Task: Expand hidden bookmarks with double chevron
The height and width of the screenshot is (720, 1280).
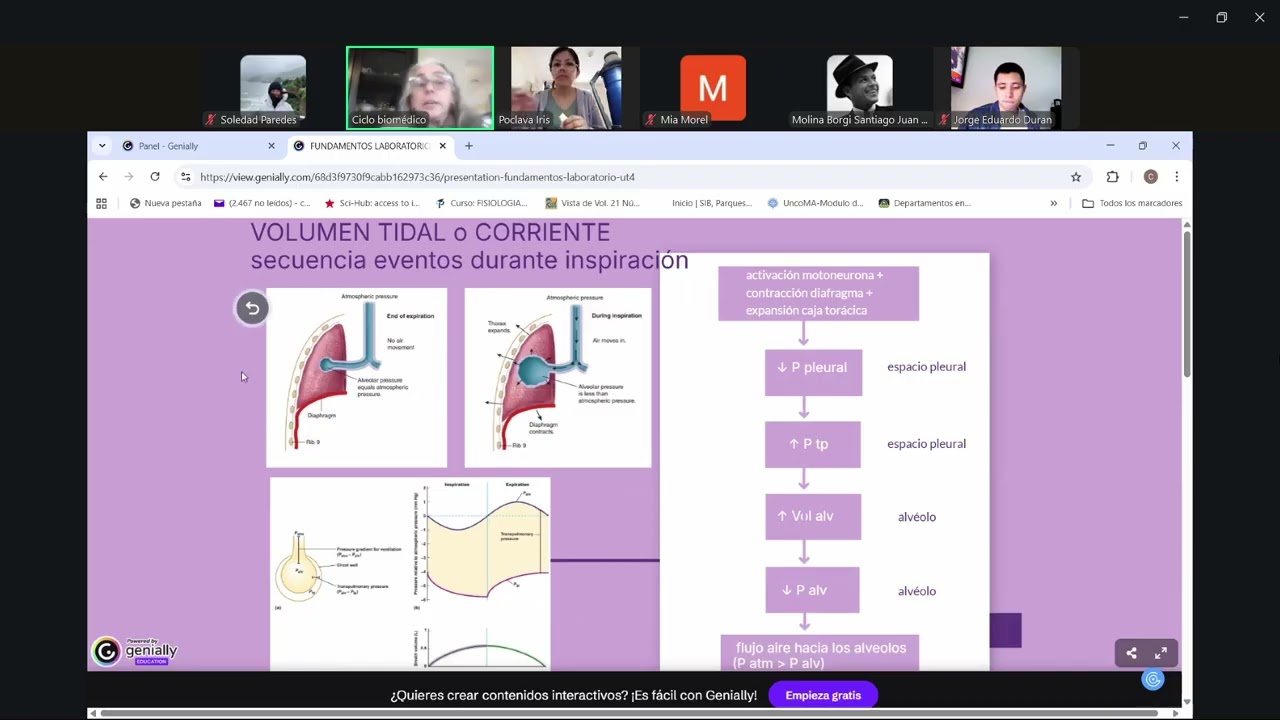Action: [1053, 203]
